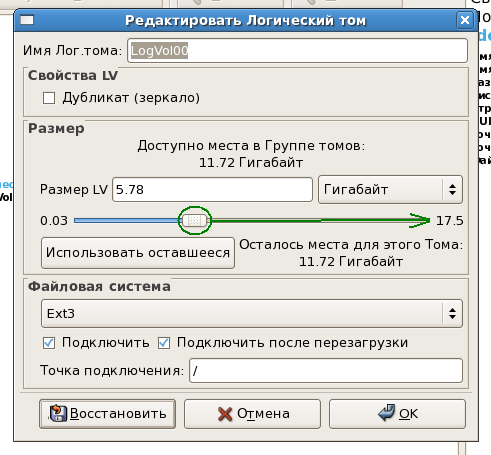
Task: Click the Имя Лог.тома name field
Action: pyautogui.click(x=297, y=51)
